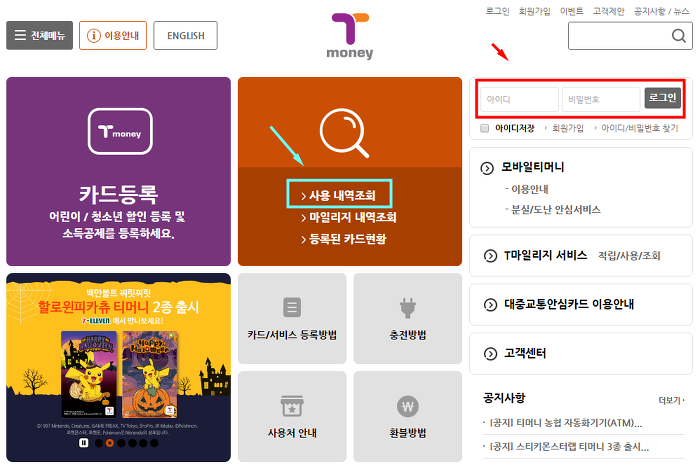Click the T-money logo
The width and height of the screenshot is (700, 467).
pos(350,36)
